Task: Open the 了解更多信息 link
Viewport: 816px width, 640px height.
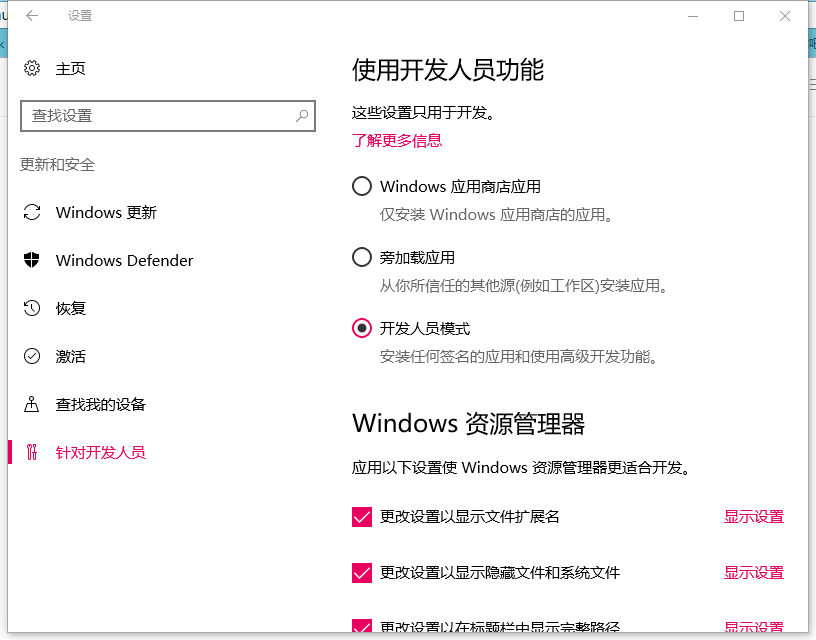Action: [397, 140]
